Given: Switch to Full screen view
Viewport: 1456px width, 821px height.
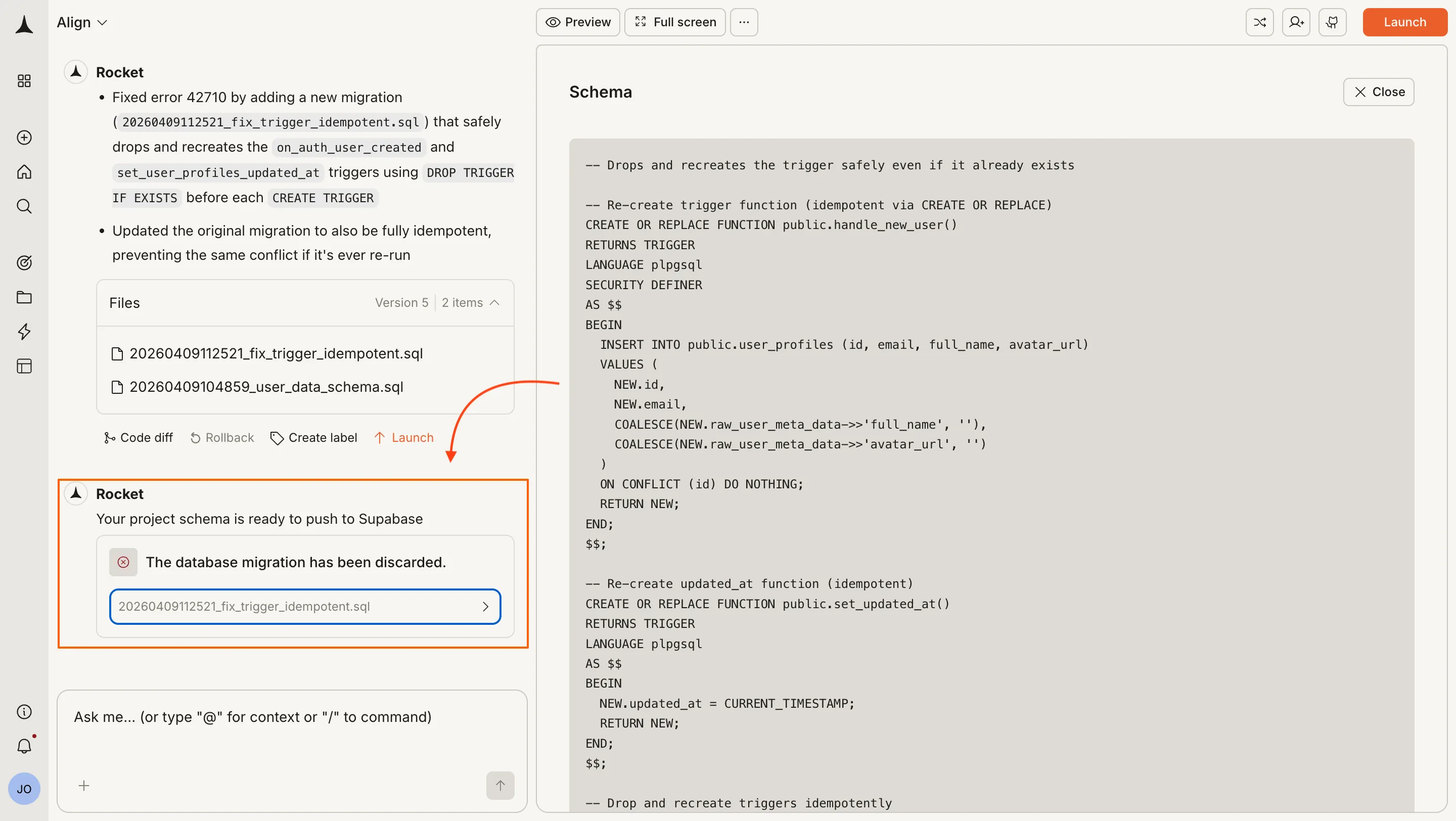Looking at the screenshot, I should coord(675,22).
